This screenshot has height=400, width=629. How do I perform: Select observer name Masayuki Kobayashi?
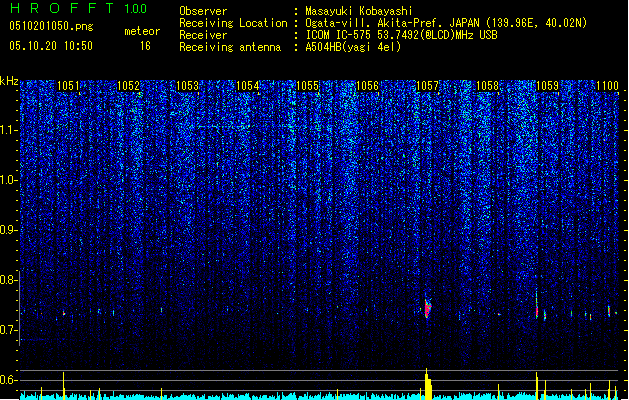click(358, 11)
